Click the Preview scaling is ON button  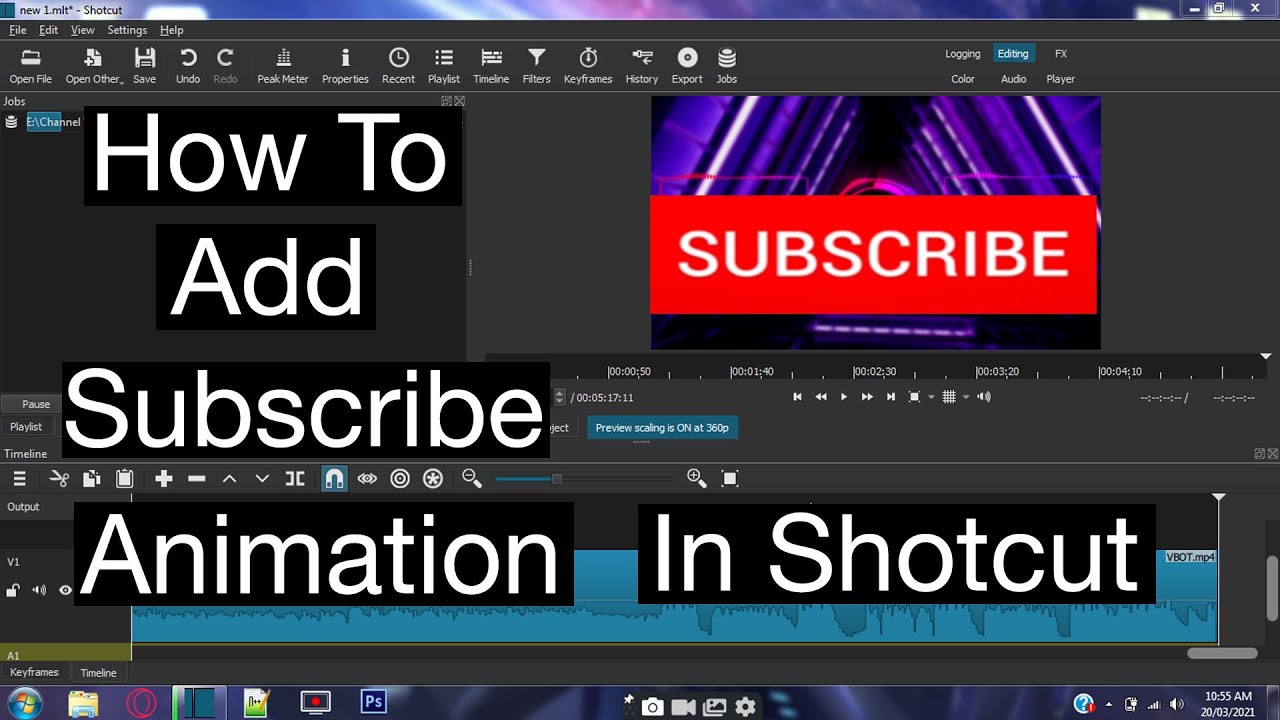(662, 427)
